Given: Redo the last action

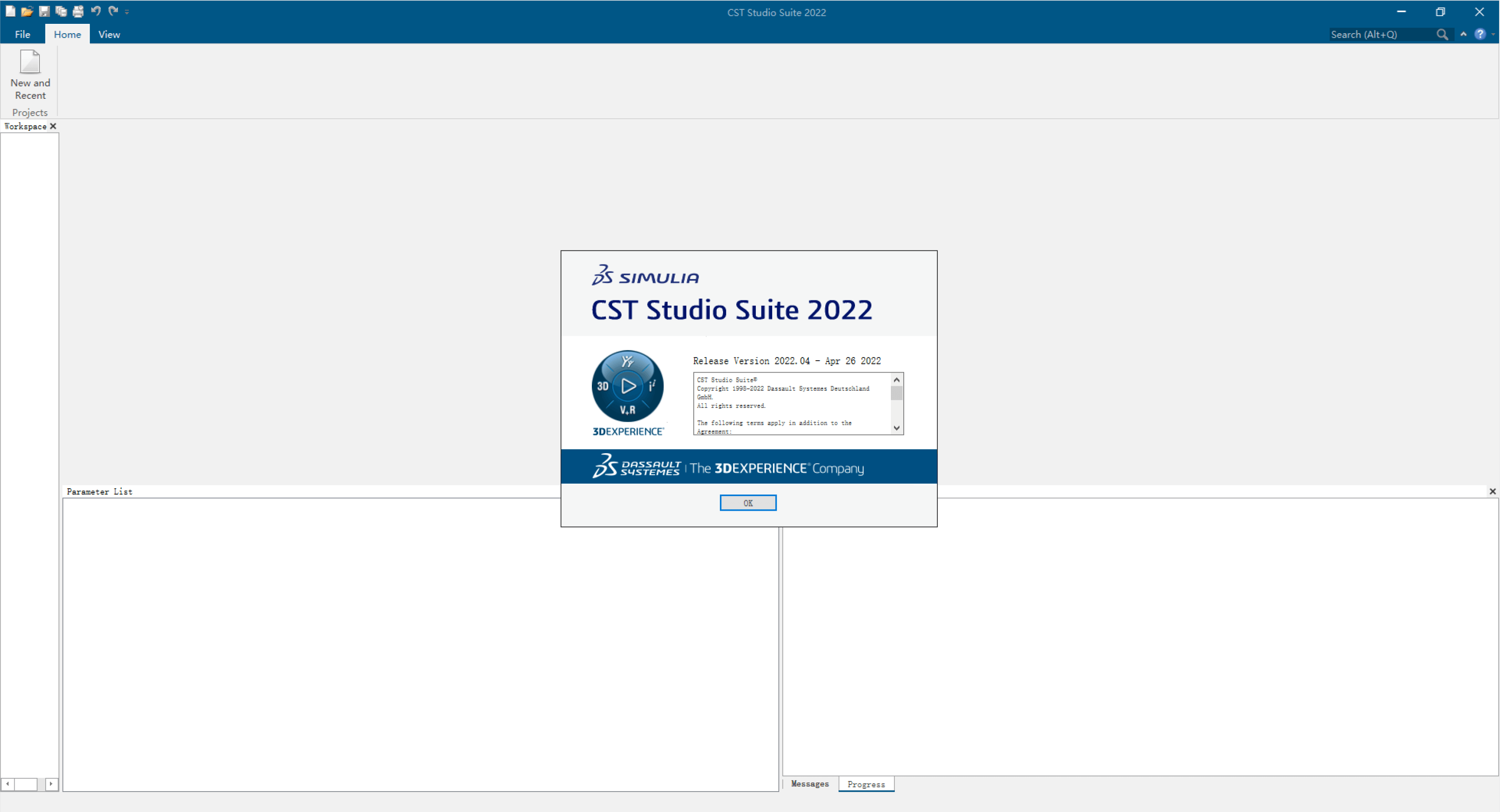Looking at the screenshot, I should 113,11.
